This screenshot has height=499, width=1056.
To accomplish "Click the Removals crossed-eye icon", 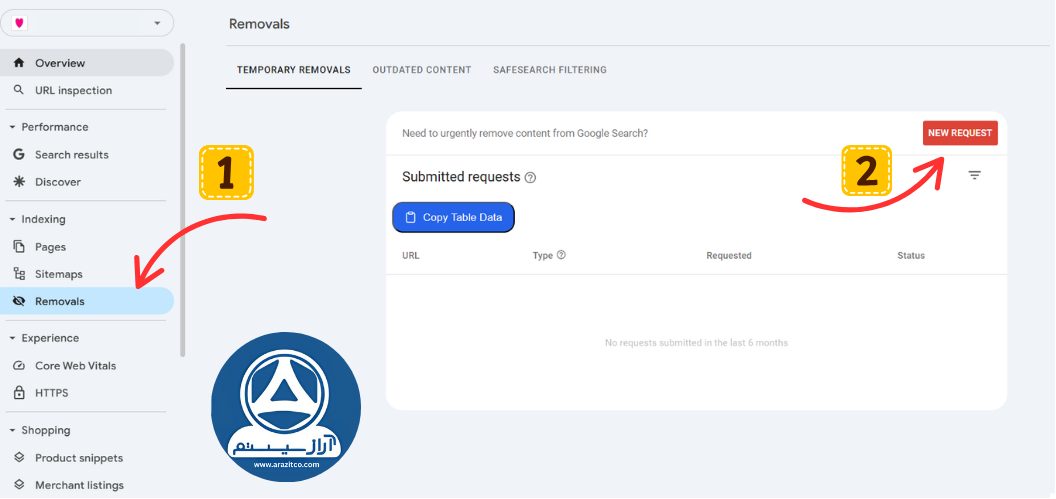I will pos(18,301).
